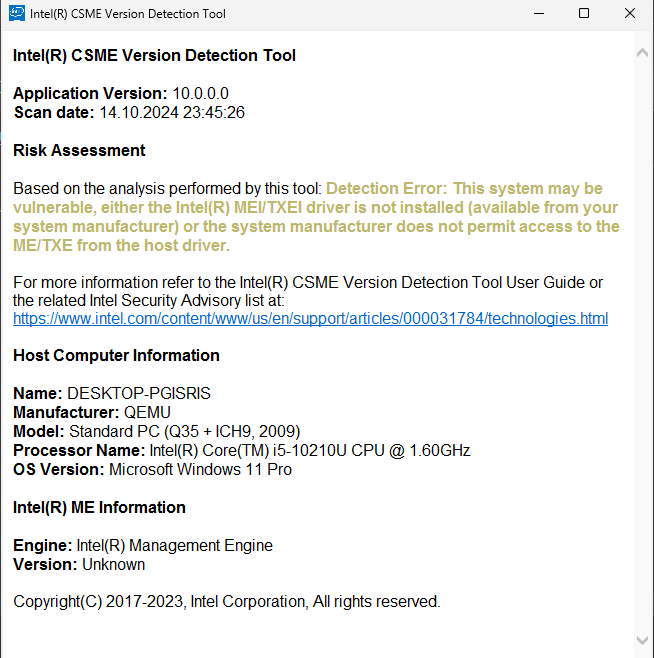Click the bold page heading Intel(R) CSME Version Detection Tool
654x658 pixels.
tap(154, 55)
